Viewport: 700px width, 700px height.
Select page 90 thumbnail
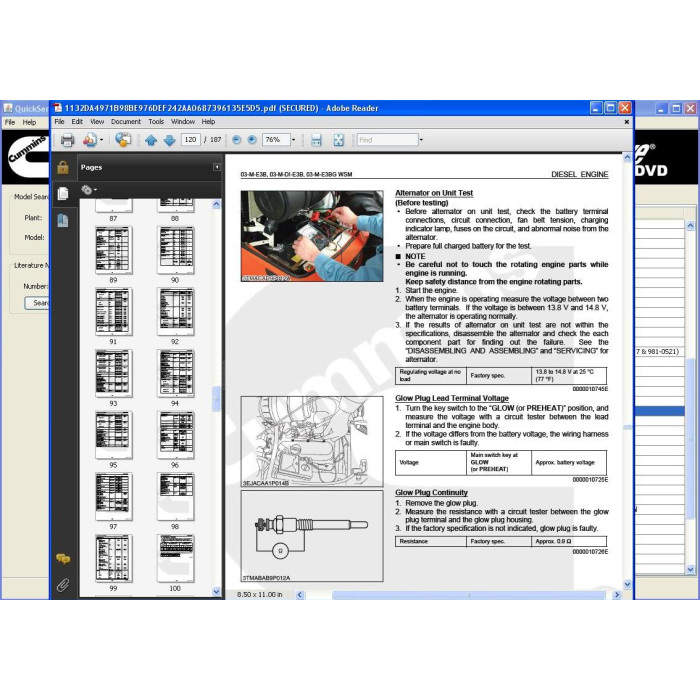tap(175, 250)
